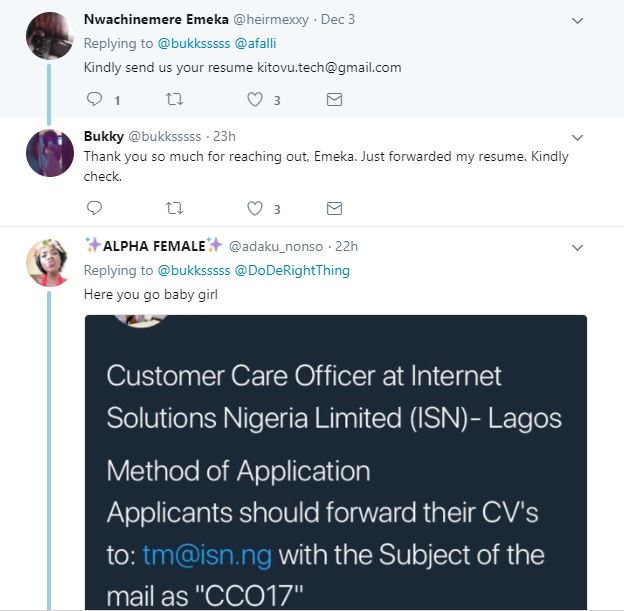Share Bukky's tweet via direct message
The width and height of the screenshot is (624, 611).
point(335,208)
